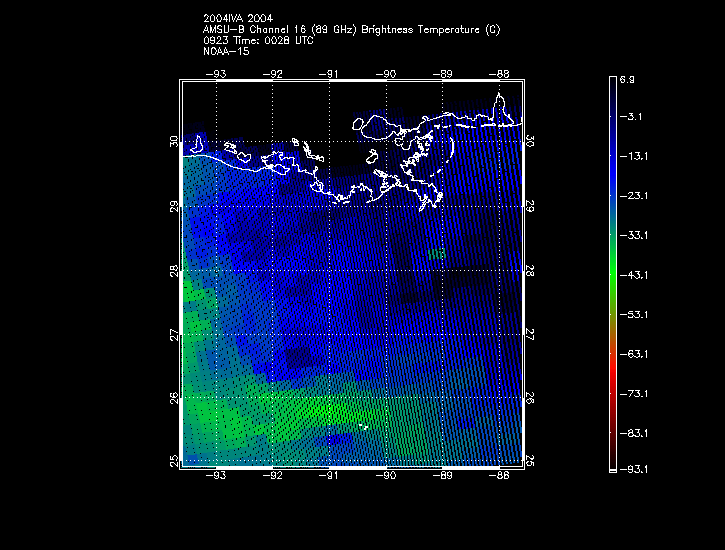Click the 26 latitude label on the right axis
Viewport: 725px width, 550px height.
[x=530, y=397]
